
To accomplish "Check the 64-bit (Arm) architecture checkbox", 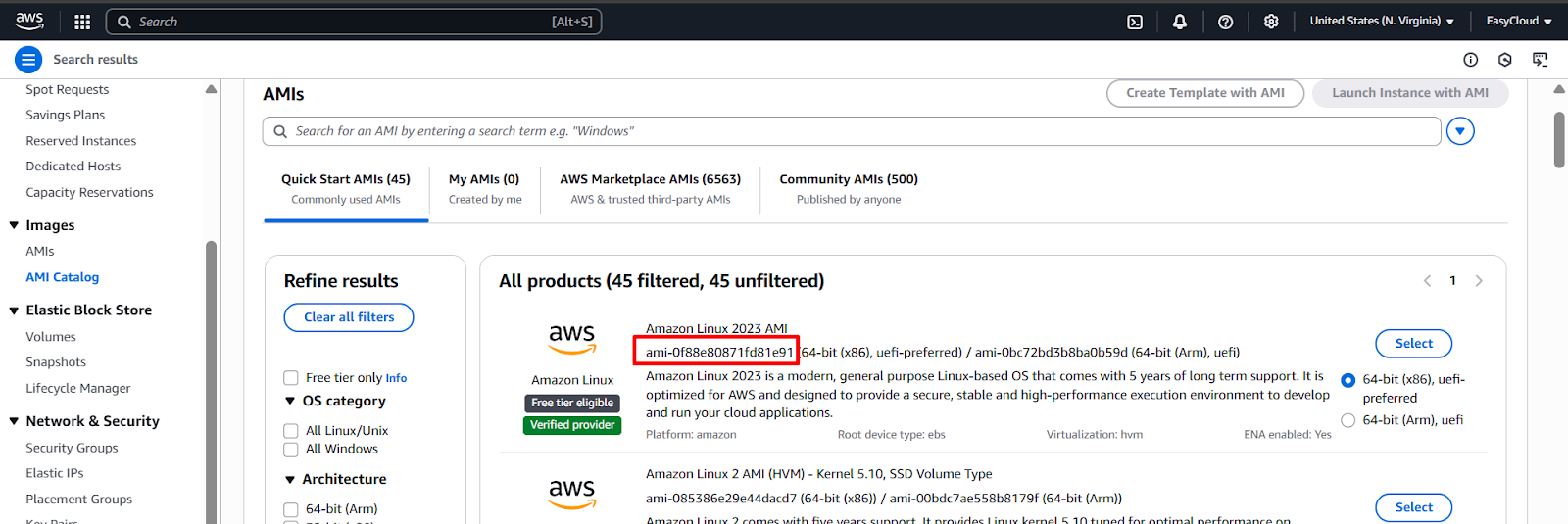I will pyautogui.click(x=291, y=509).
